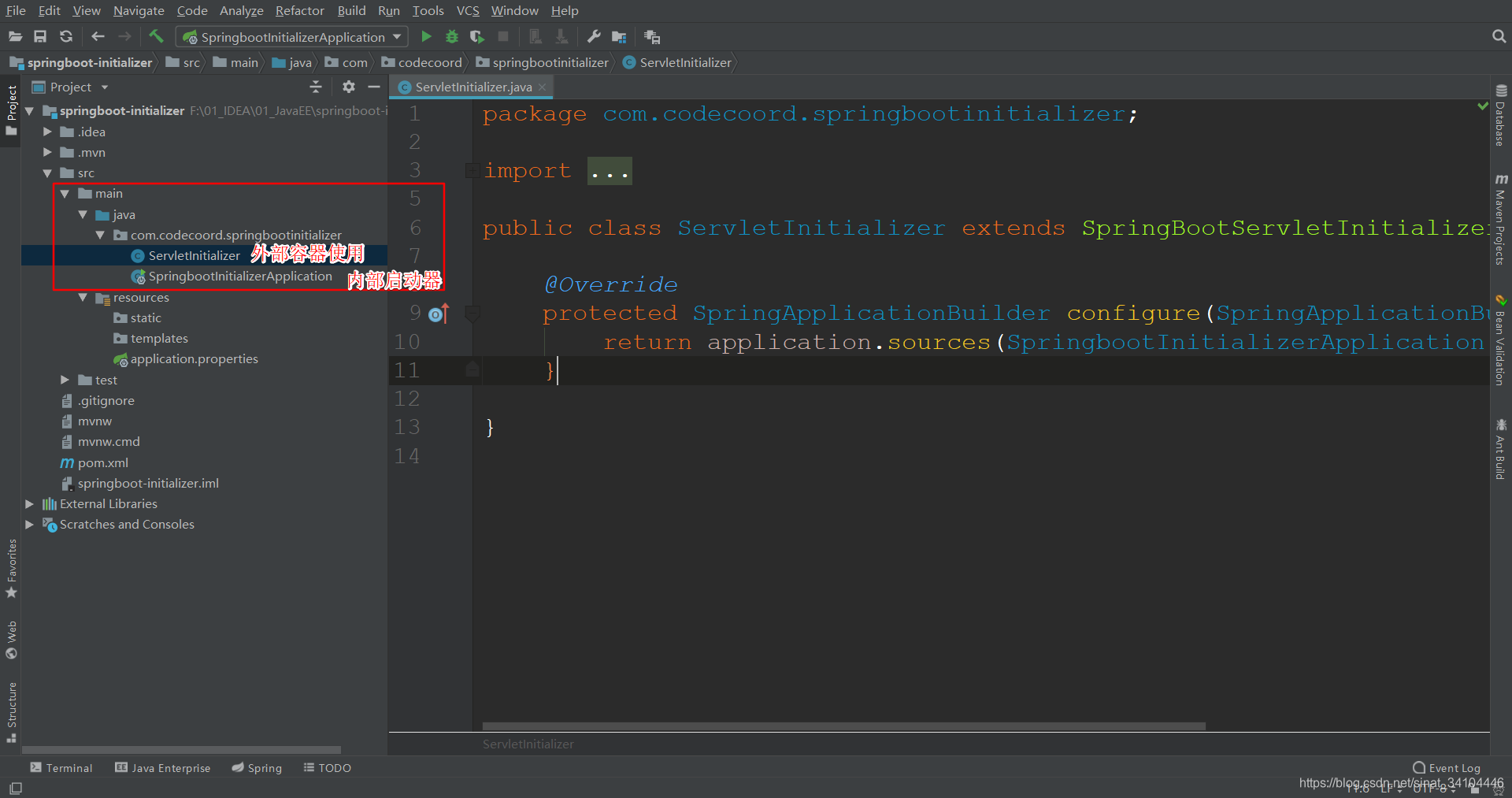Run SpringbootInitializerApplication with coverage icon
Screen dimensions: 1512x798
(476, 36)
